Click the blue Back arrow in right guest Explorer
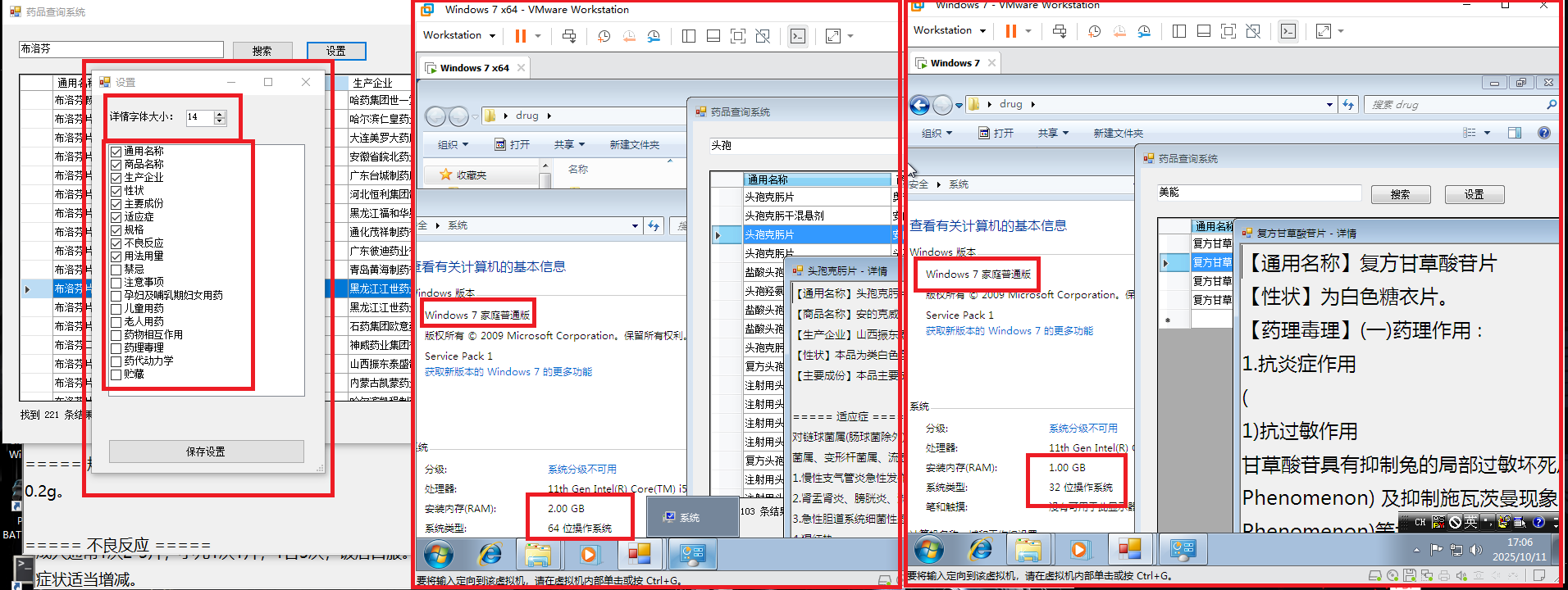1568x590 pixels. [x=920, y=105]
